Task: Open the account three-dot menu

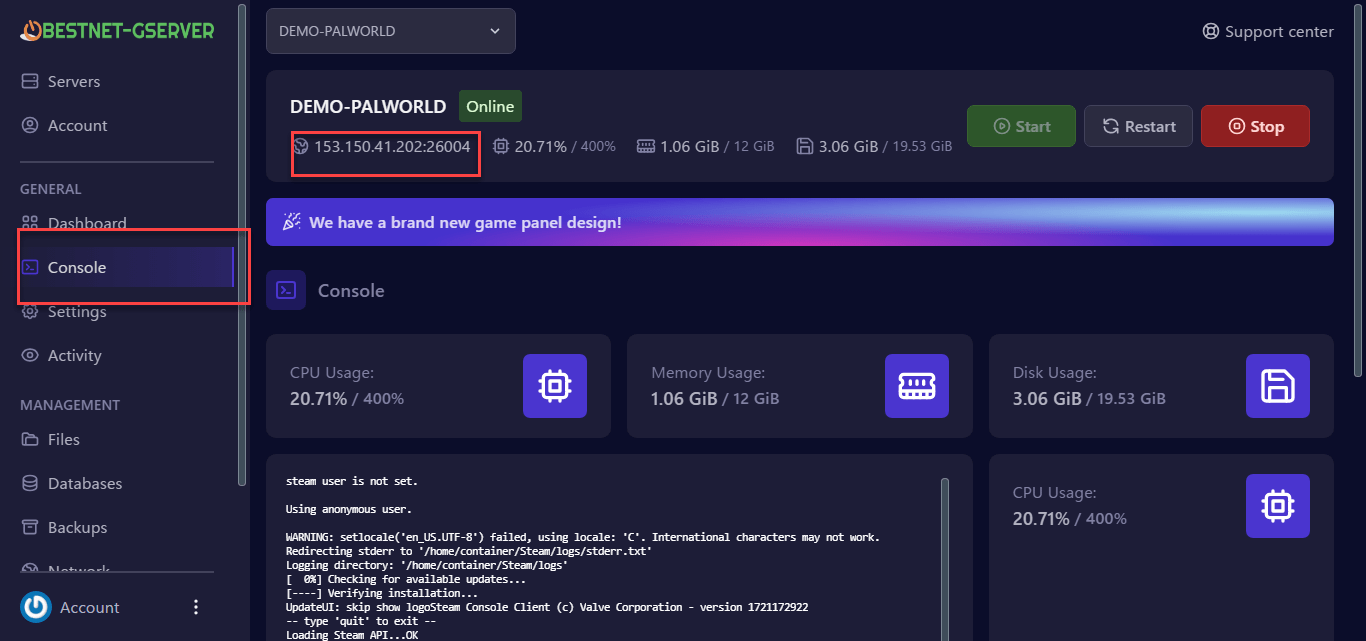Action: point(196,607)
